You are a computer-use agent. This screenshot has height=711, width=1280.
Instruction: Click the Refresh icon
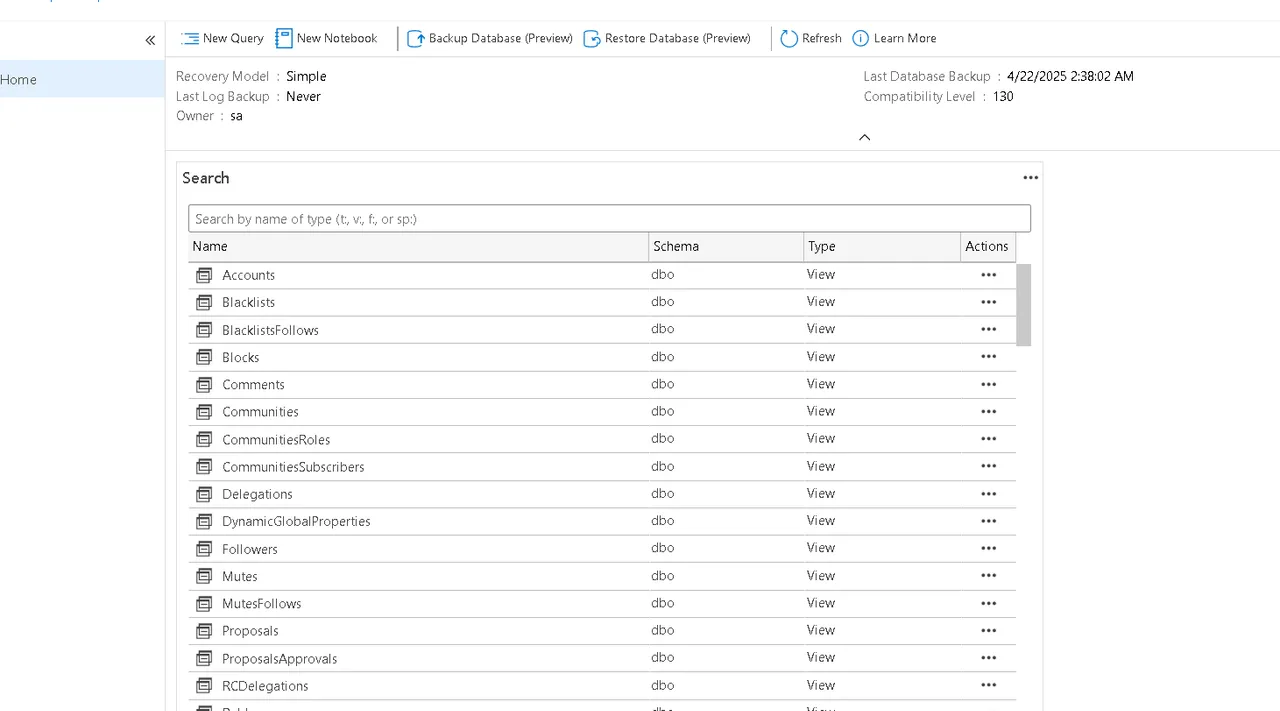pyautogui.click(x=789, y=38)
